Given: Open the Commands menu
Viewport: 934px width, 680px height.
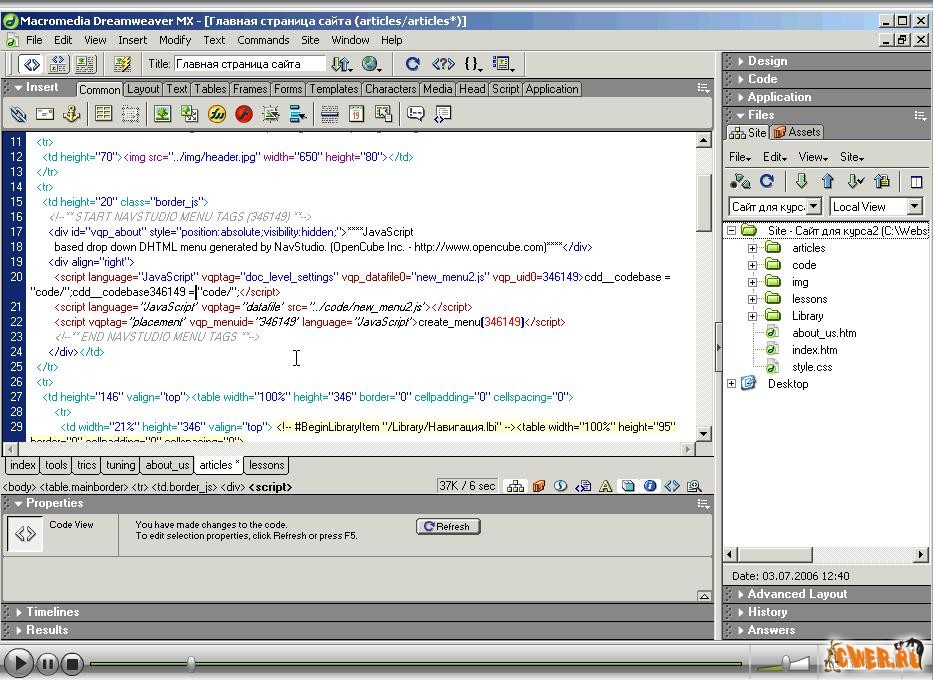Looking at the screenshot, I should click(263, 40).
